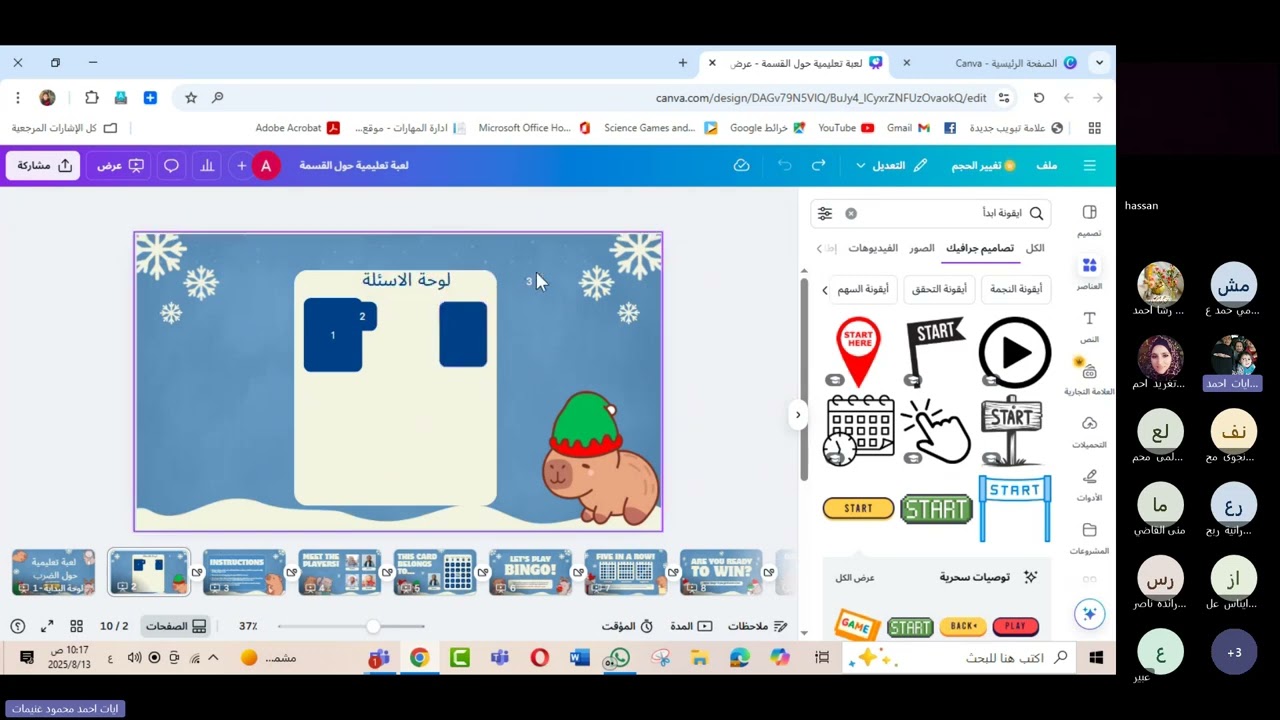Open the Text (النص) sidebar panel
1280x720 pixels.
click(x=1089, y=326)
